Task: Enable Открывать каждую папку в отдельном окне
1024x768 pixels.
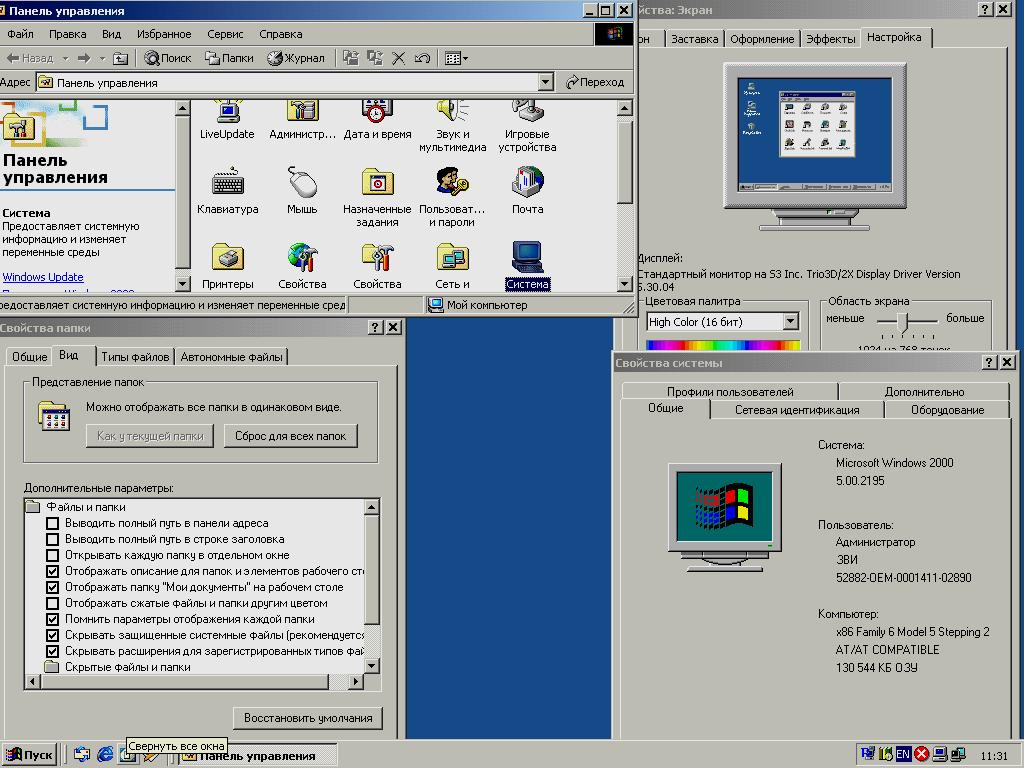Action: coord(52,555)
